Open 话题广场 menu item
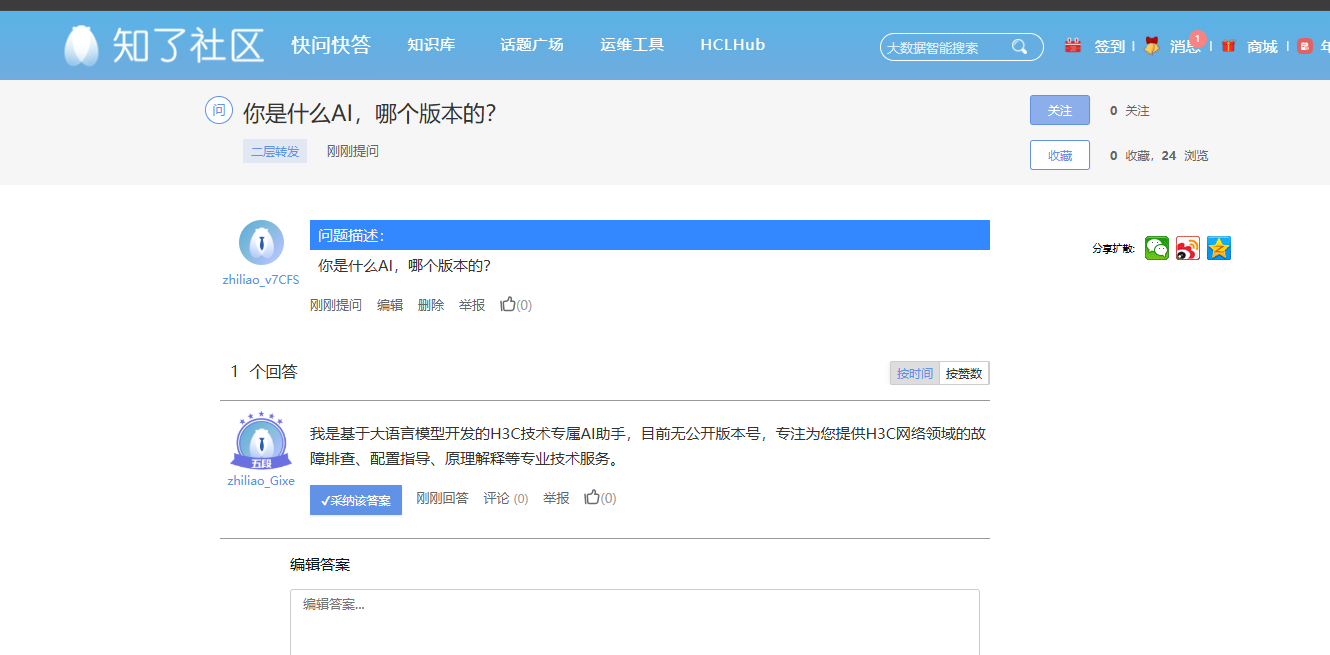The width and height of the screenshot is (1330, 655). (x=532, y=44)
